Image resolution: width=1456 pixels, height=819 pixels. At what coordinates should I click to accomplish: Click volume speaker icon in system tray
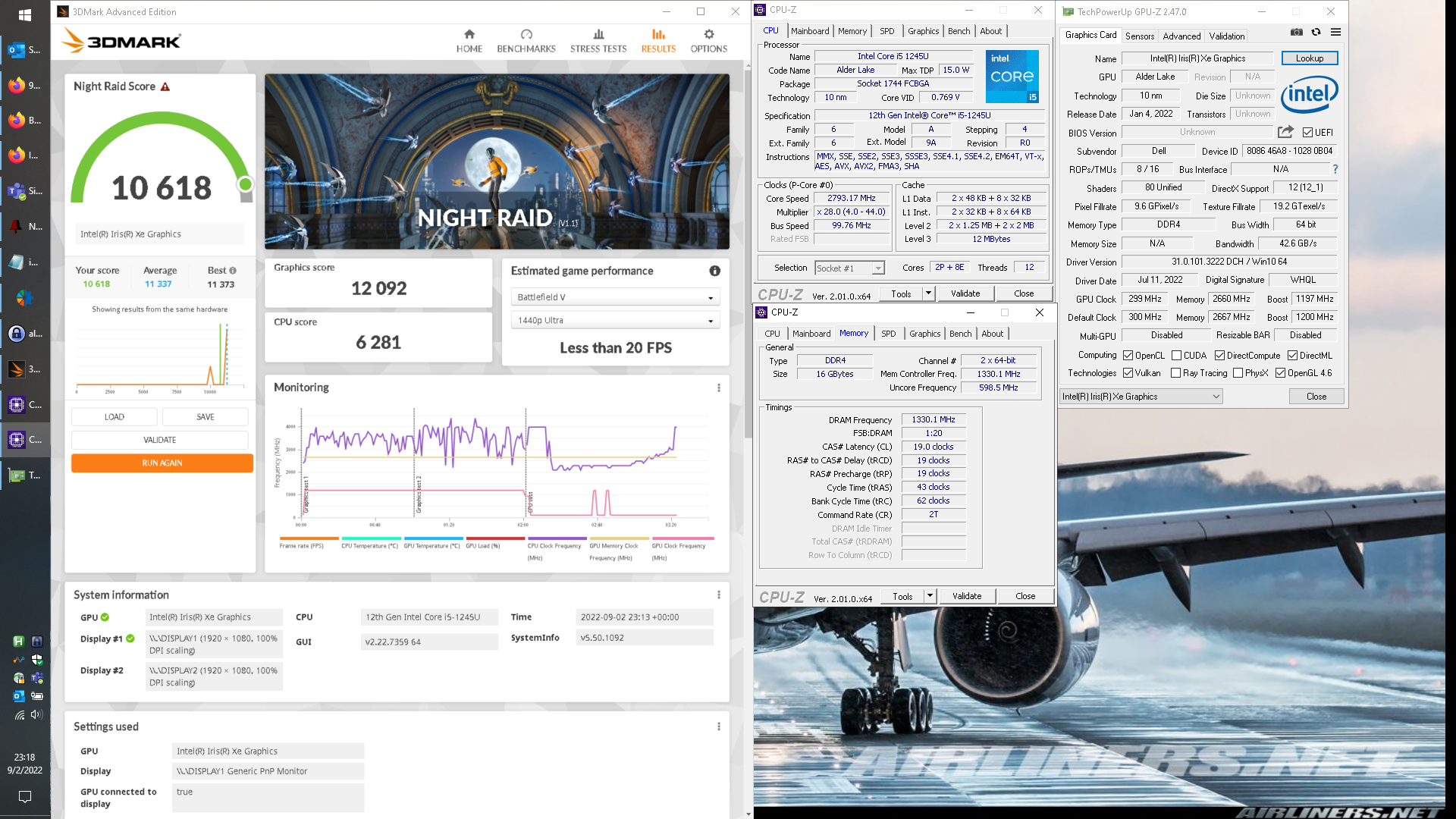(x=36, y=714)
